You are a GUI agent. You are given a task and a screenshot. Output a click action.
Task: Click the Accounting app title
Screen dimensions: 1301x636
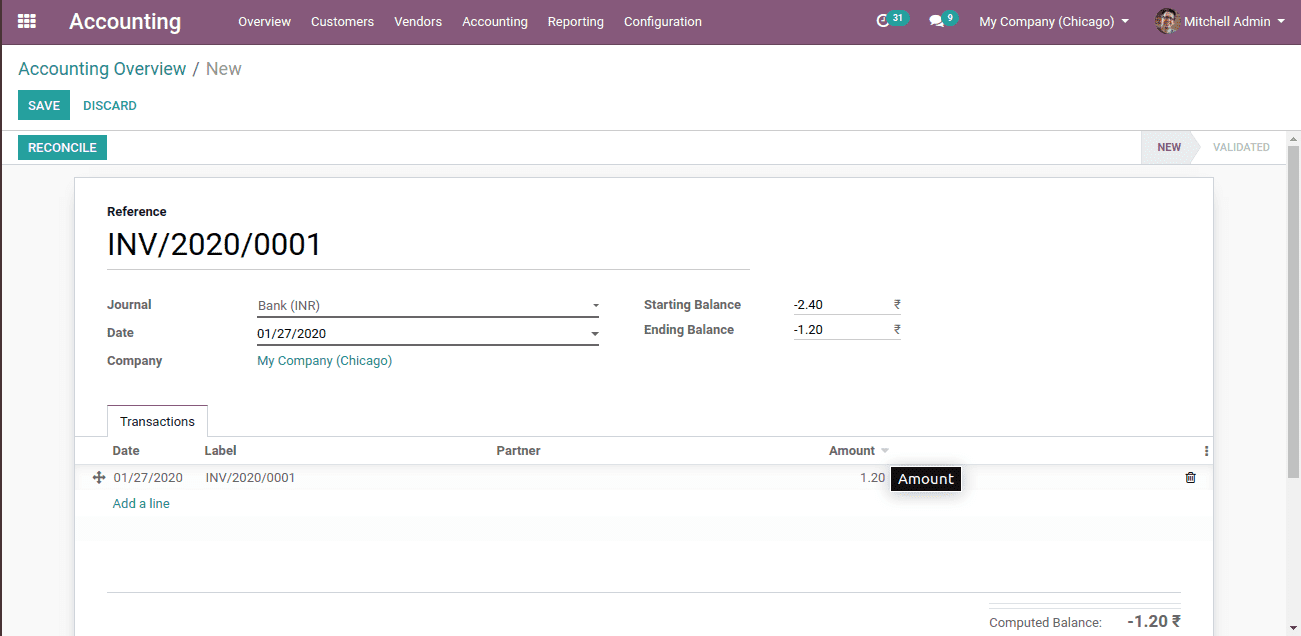point(125,21)
